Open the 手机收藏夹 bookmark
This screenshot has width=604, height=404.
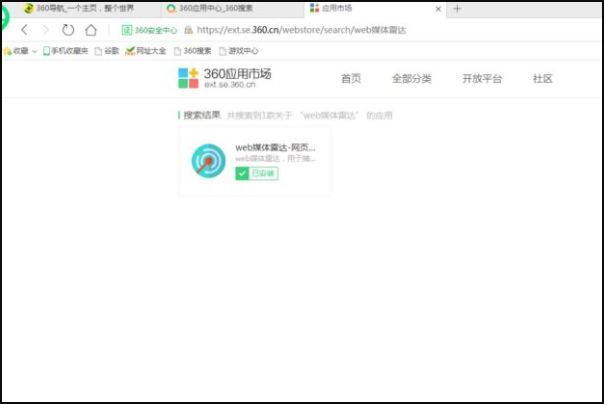pyautogui.click(x=65, y=51)
